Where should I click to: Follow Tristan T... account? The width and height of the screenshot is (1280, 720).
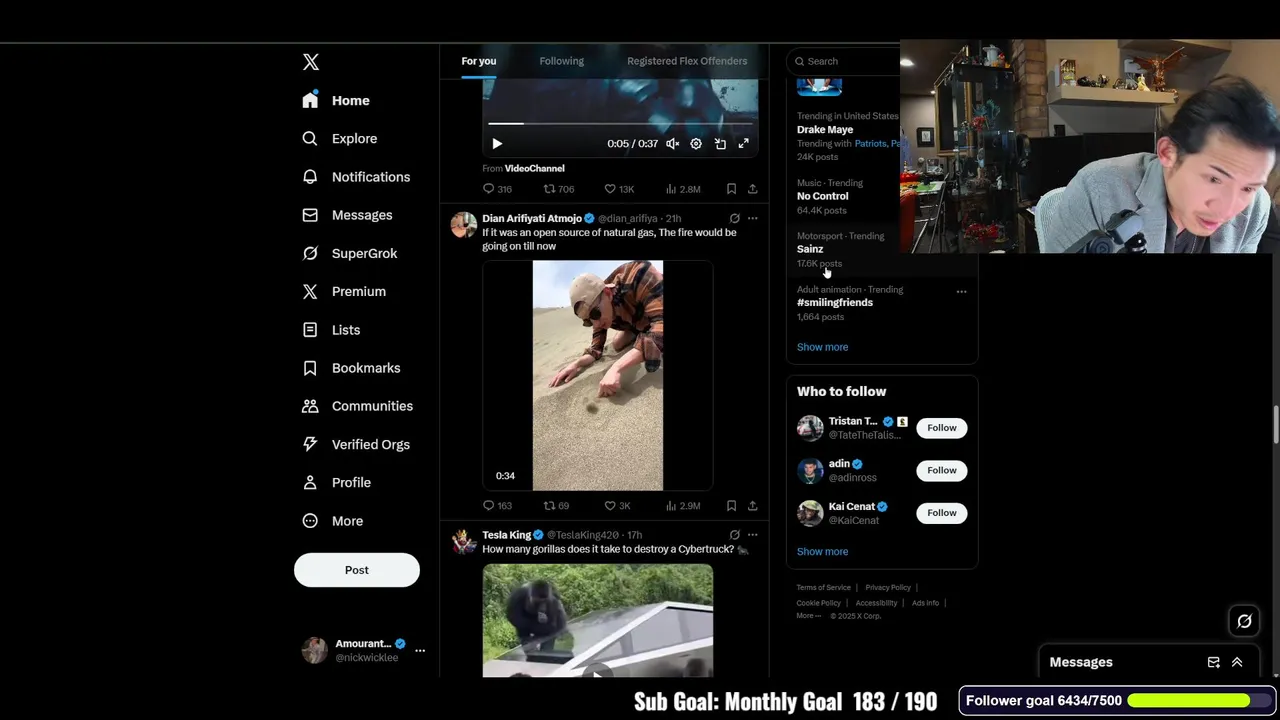coord(942,428)
